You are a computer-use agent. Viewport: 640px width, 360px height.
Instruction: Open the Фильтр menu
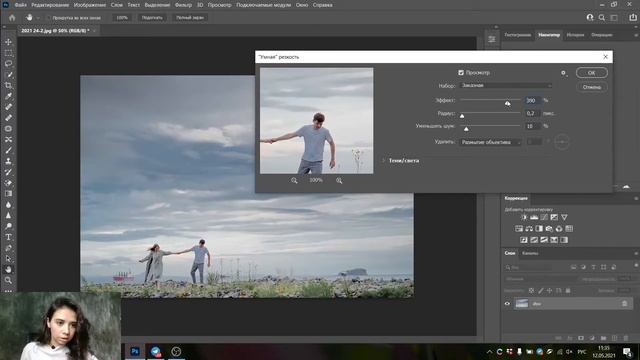(x=183, y=5)
